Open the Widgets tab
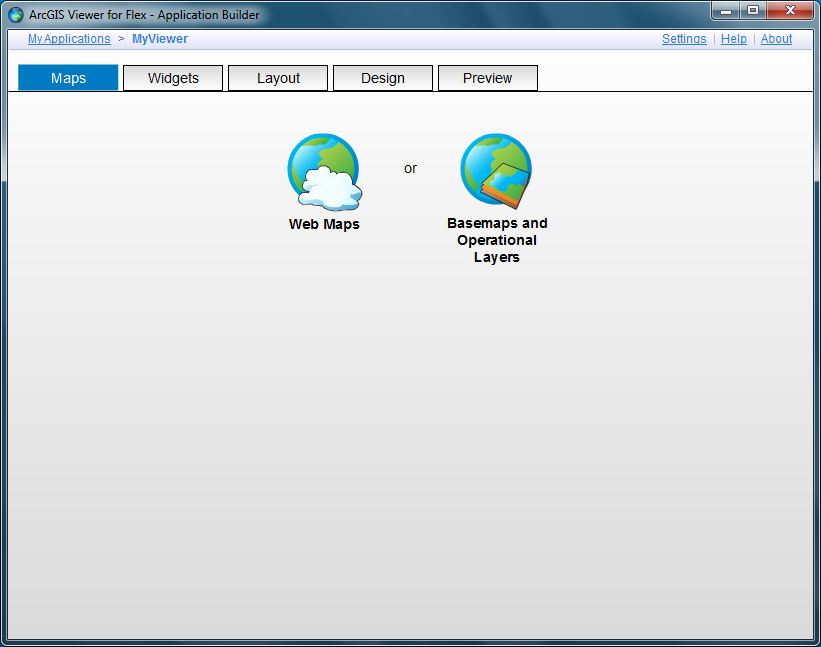This screenshot has width=821, height=647. click(173, 78)
